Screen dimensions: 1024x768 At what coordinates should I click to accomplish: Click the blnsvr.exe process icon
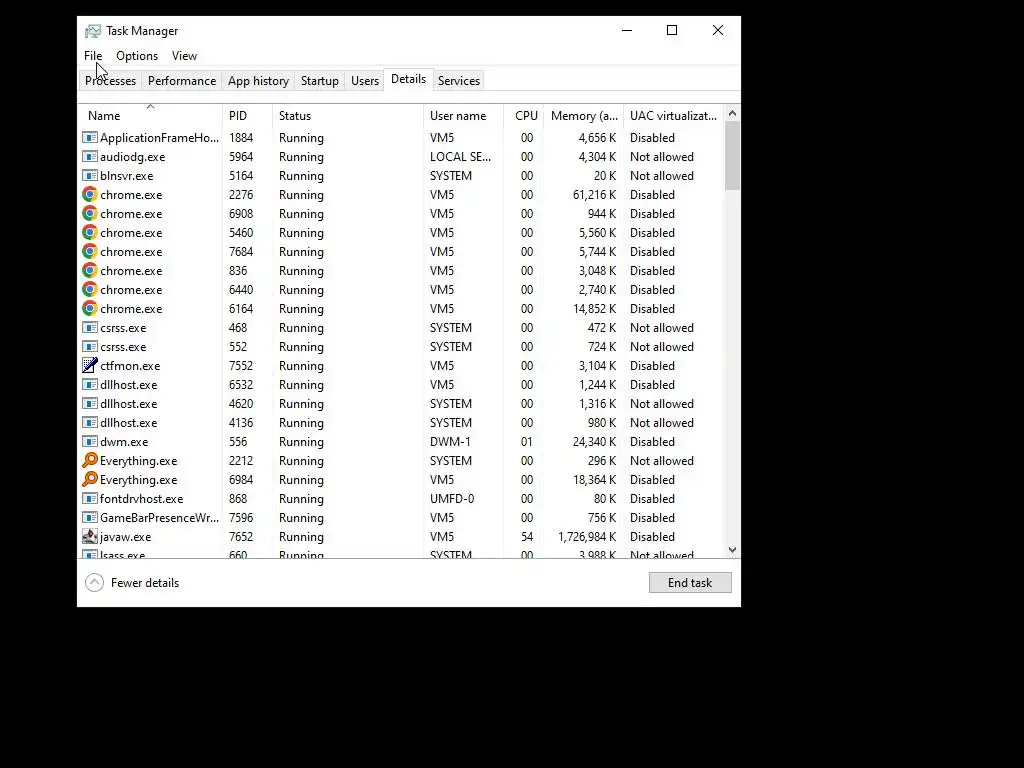[x=90, y=176]
